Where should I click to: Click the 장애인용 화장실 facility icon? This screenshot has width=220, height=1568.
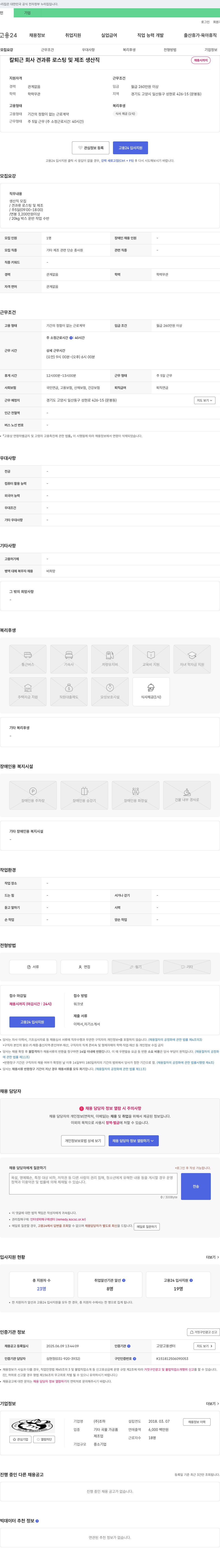[x=135, y=795]
